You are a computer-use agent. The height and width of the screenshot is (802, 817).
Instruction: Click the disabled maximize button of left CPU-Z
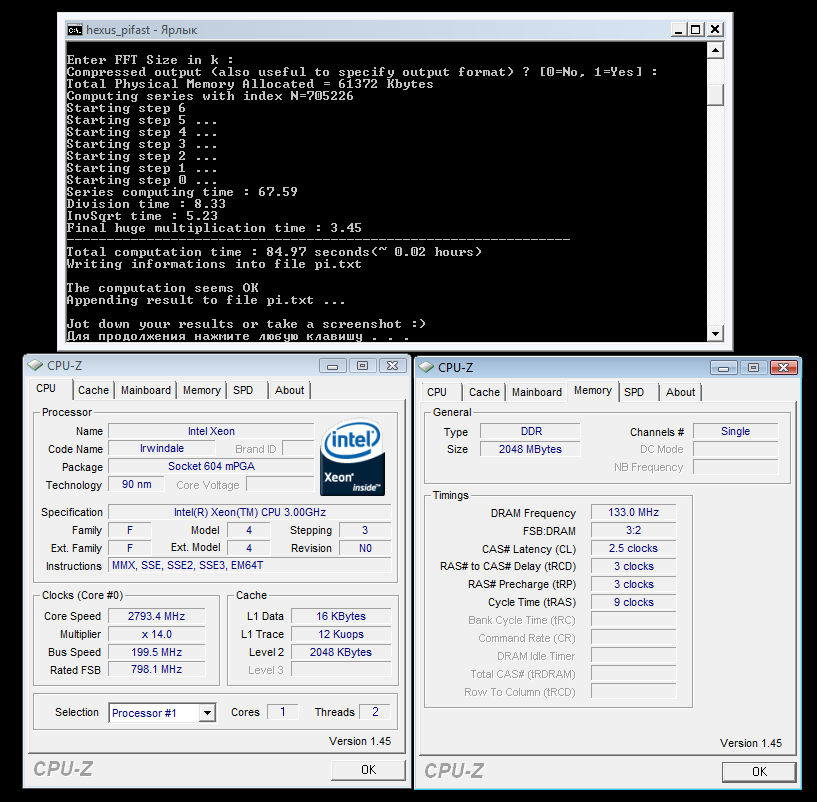[363, 366]
